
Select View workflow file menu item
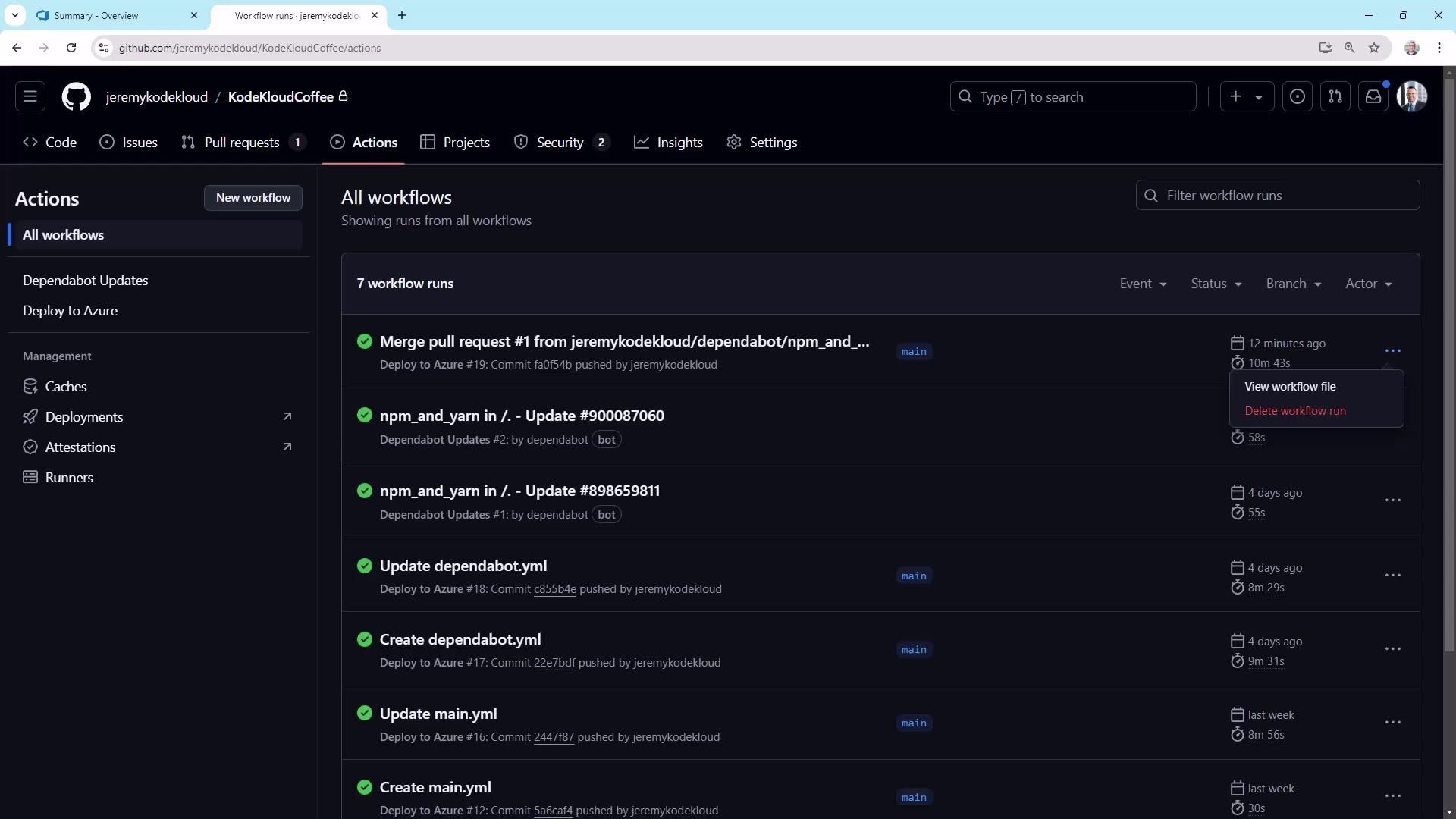click(1316, 387)
